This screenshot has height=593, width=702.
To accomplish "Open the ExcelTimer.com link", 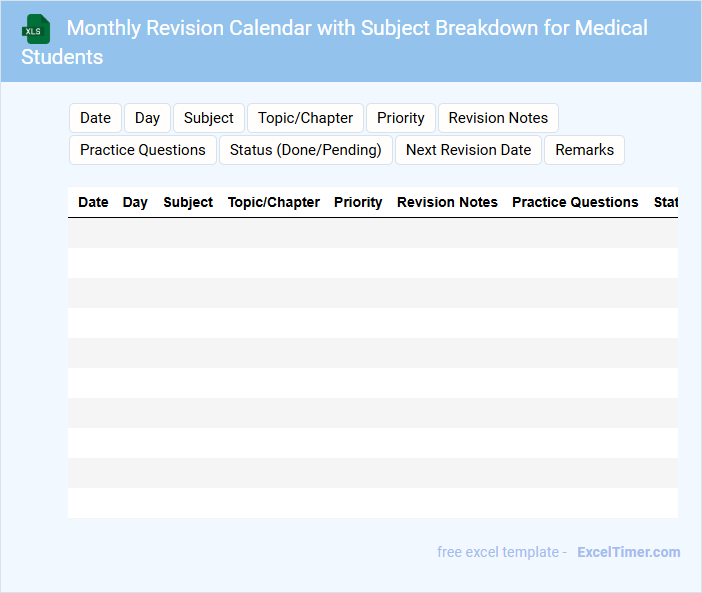I will coord(628,552).
